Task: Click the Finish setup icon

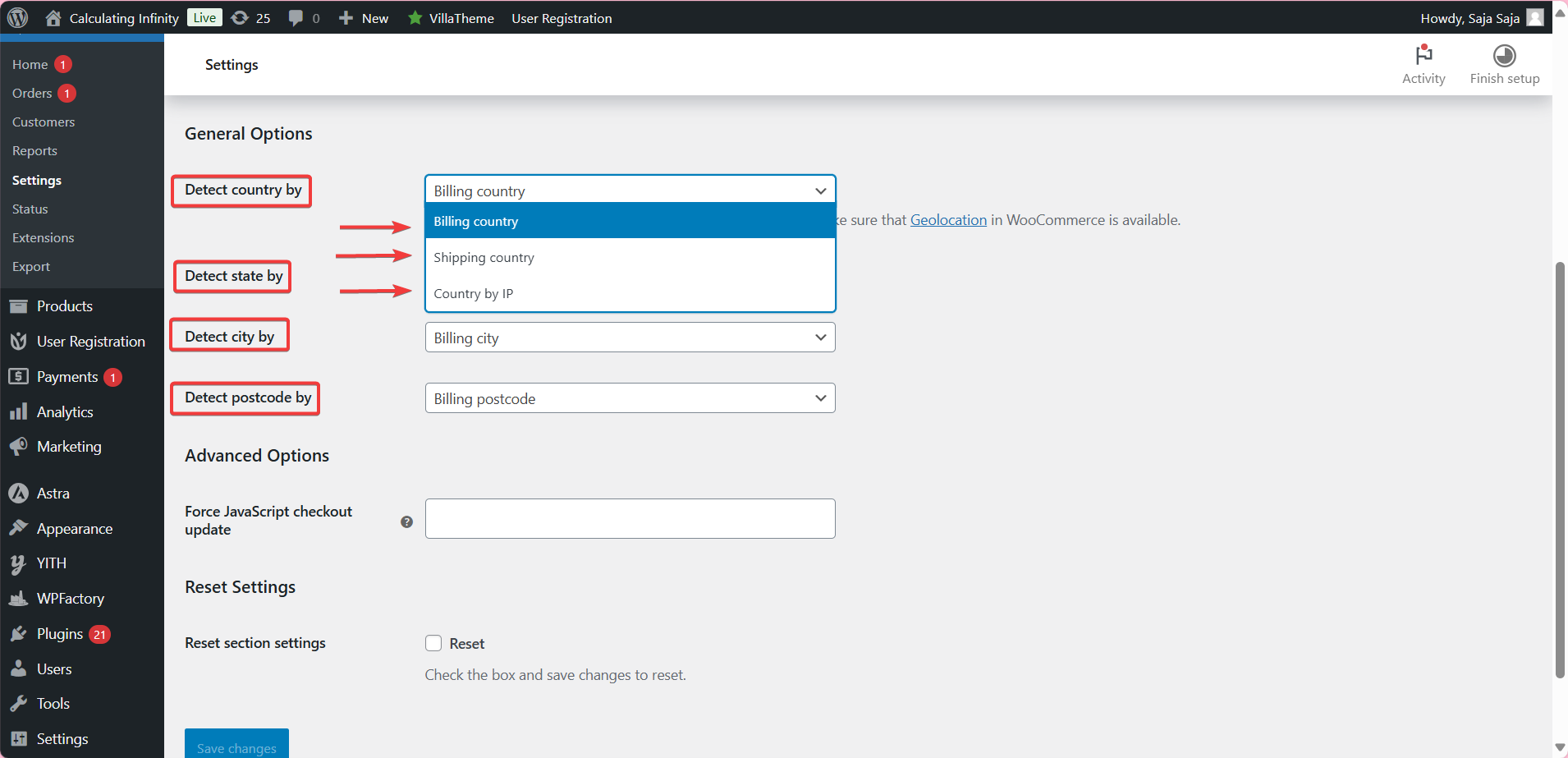Action: [1504, 56]
